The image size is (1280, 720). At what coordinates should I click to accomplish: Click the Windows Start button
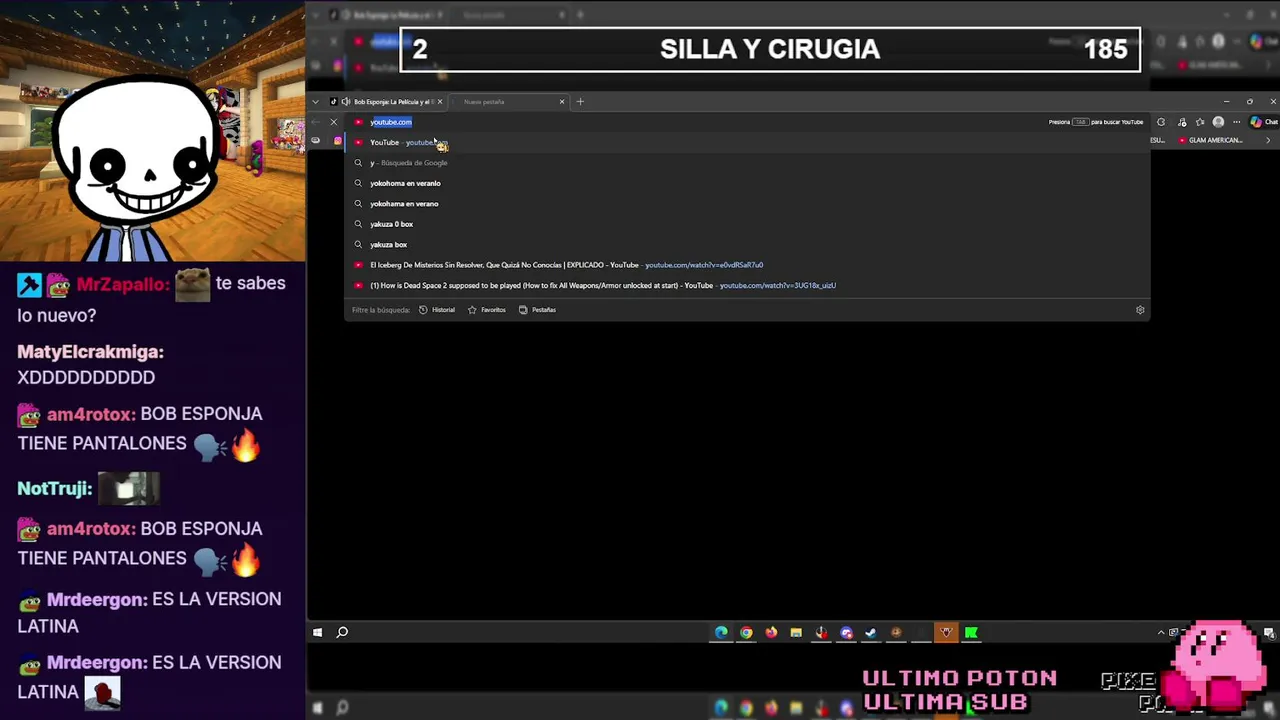pyautogui.click(x=317, y=632)
